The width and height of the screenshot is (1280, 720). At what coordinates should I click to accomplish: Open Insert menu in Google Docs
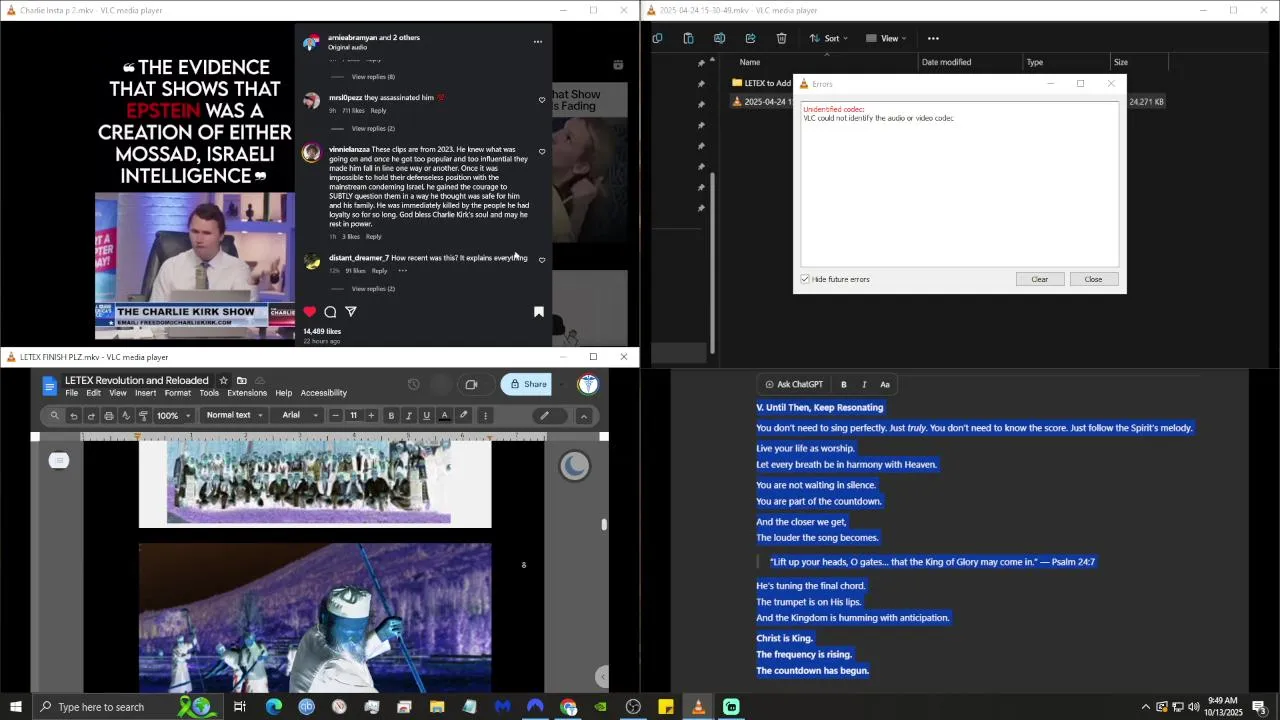tap(145, 393)
